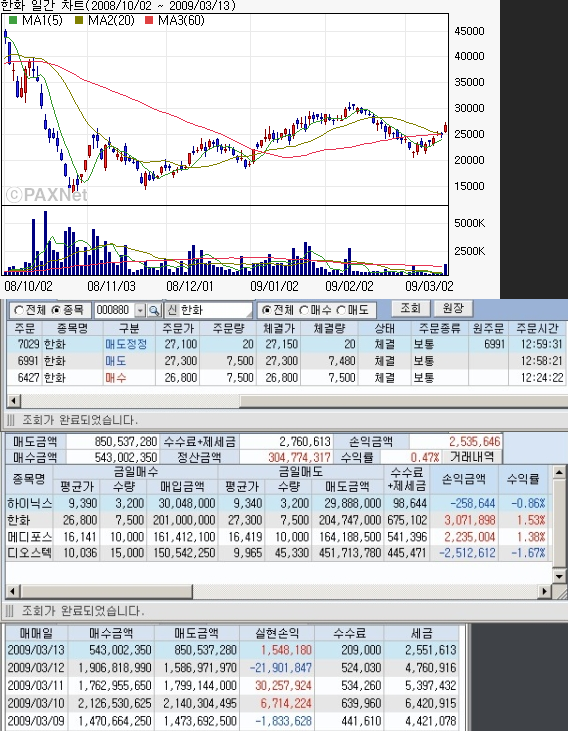
Task: Open the 000880 stock code dropdown
Action: coord(140,310)
